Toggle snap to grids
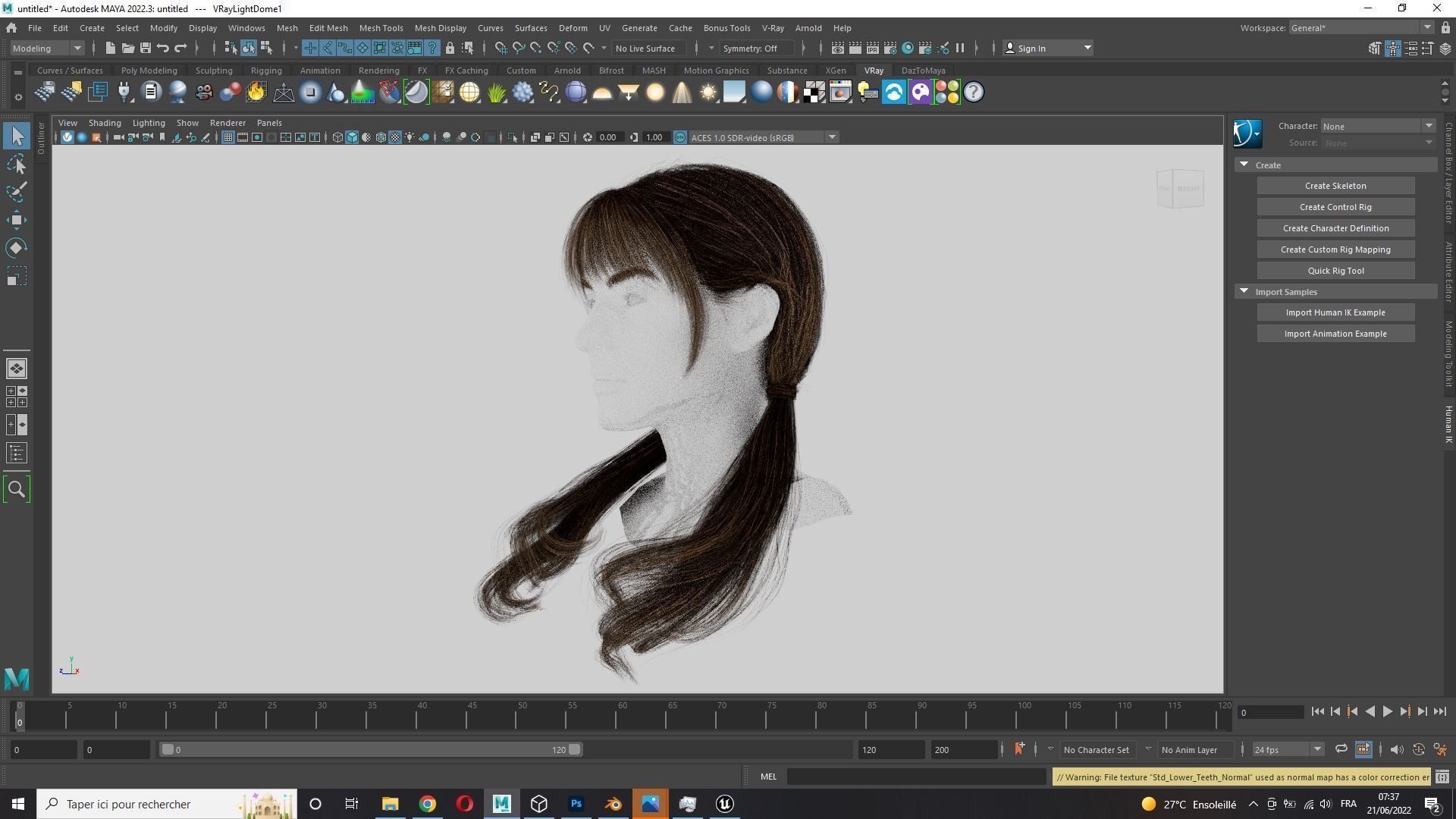Image resolution: width=1456 pixels, height=819 pixels. tap(500, 48)
